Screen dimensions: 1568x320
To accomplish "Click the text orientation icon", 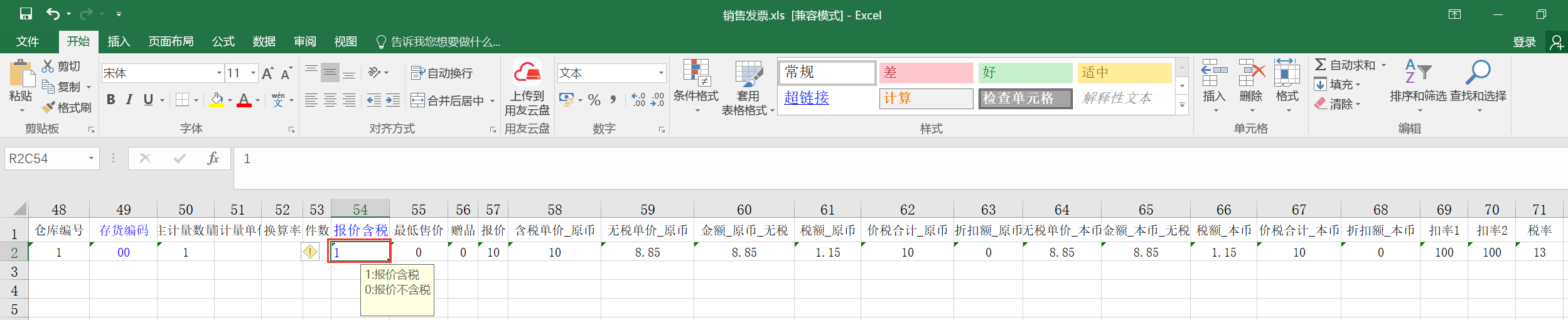I will 375,73.
